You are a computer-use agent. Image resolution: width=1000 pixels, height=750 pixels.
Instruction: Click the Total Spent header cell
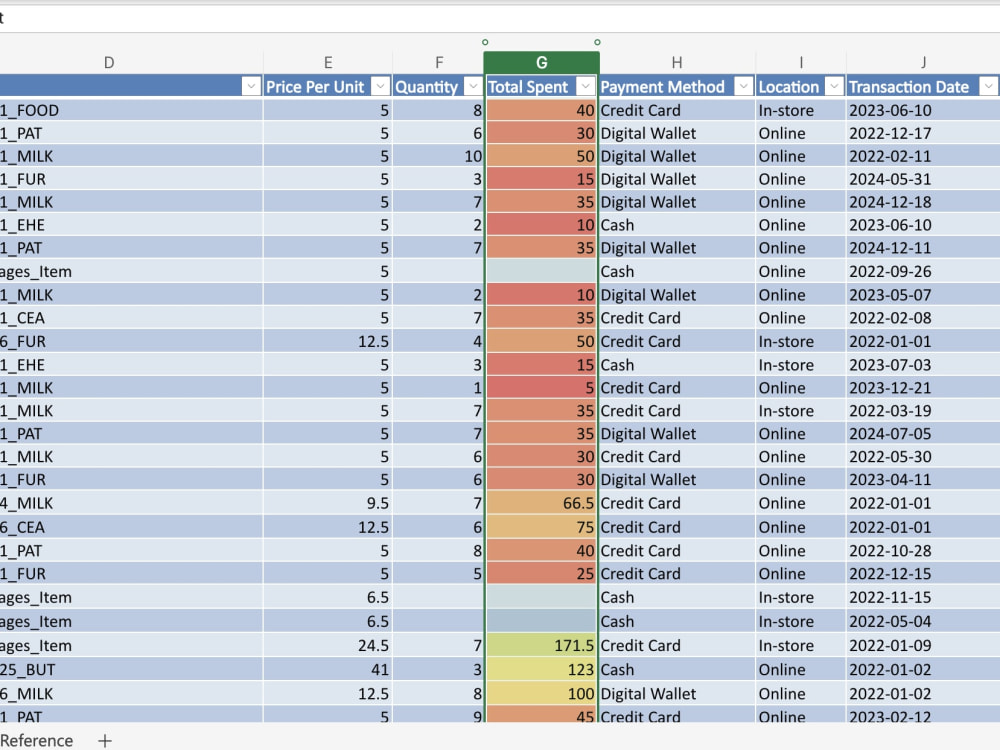541,87
